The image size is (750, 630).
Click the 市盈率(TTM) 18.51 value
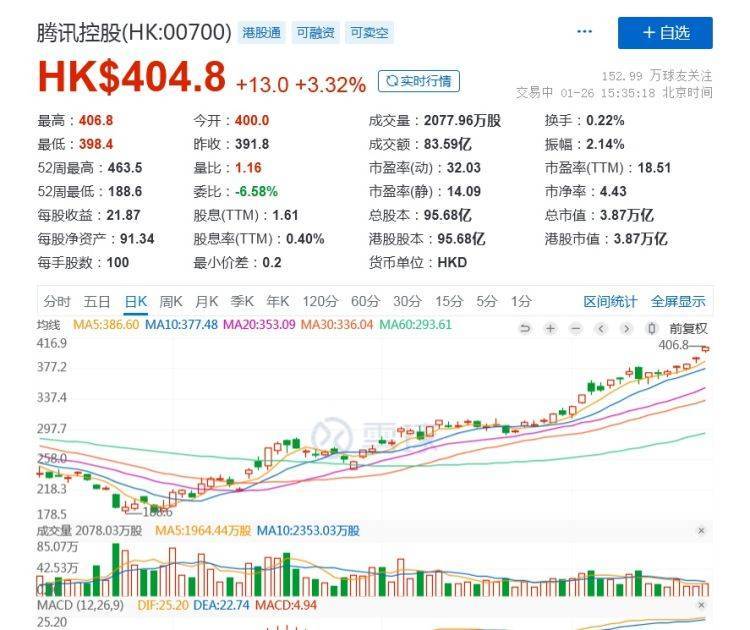(654, 168)
